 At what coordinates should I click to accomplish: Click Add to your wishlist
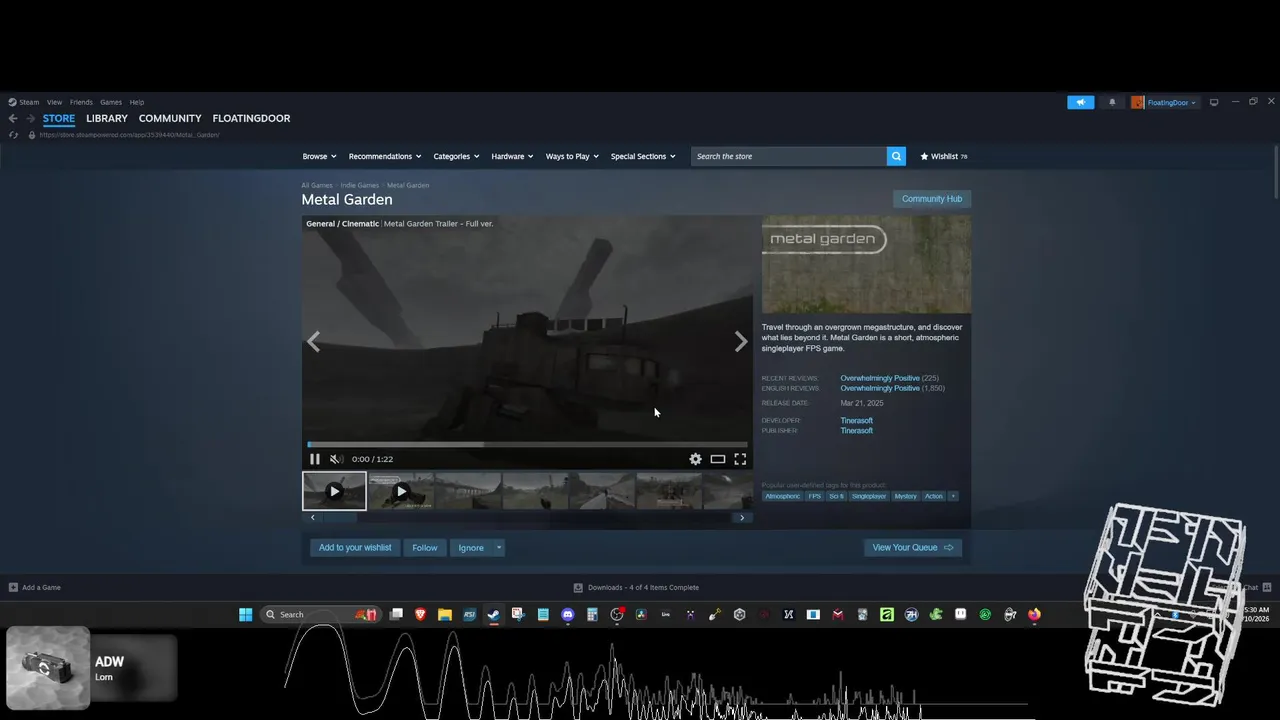click(355, 547)
